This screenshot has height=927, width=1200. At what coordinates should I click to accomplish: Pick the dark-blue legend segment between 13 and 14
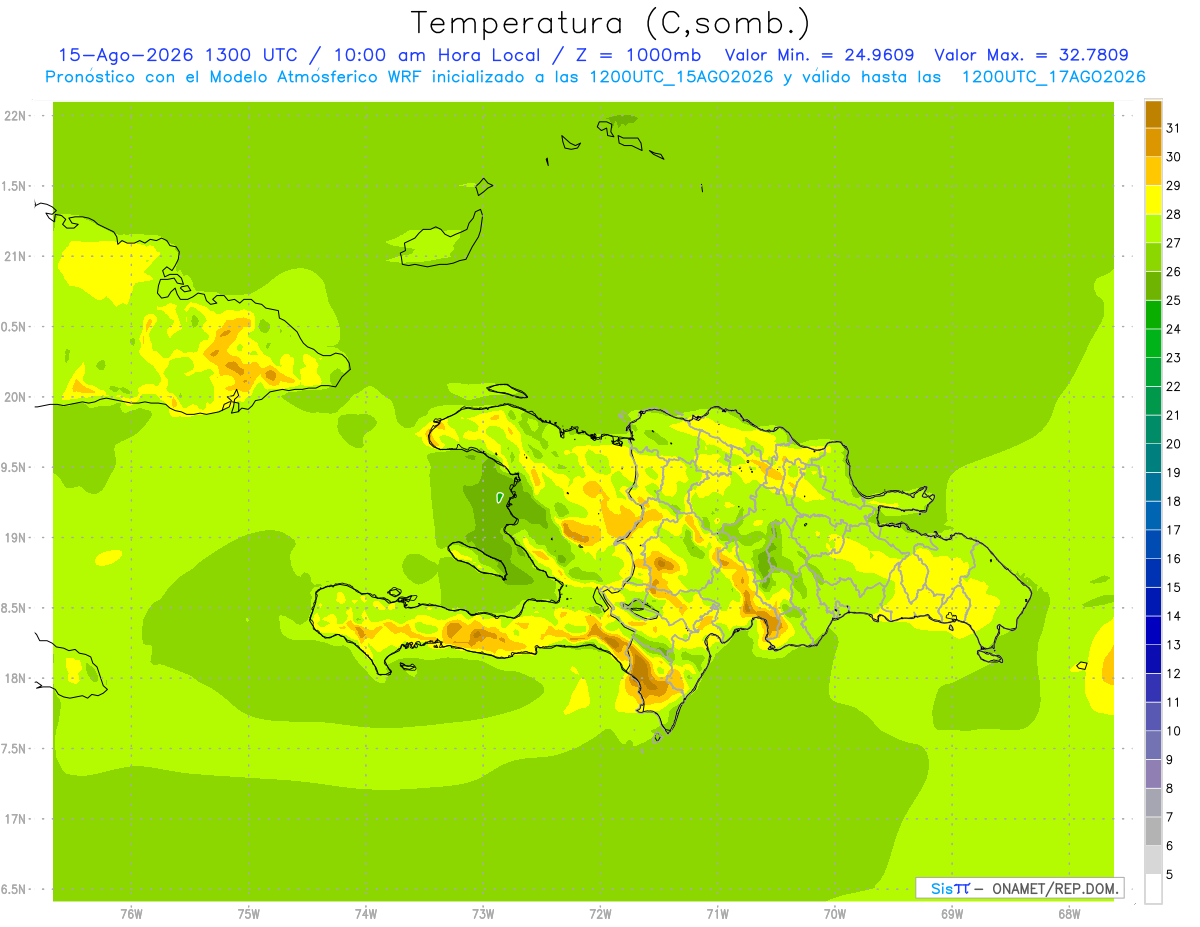coord(1153,630)
